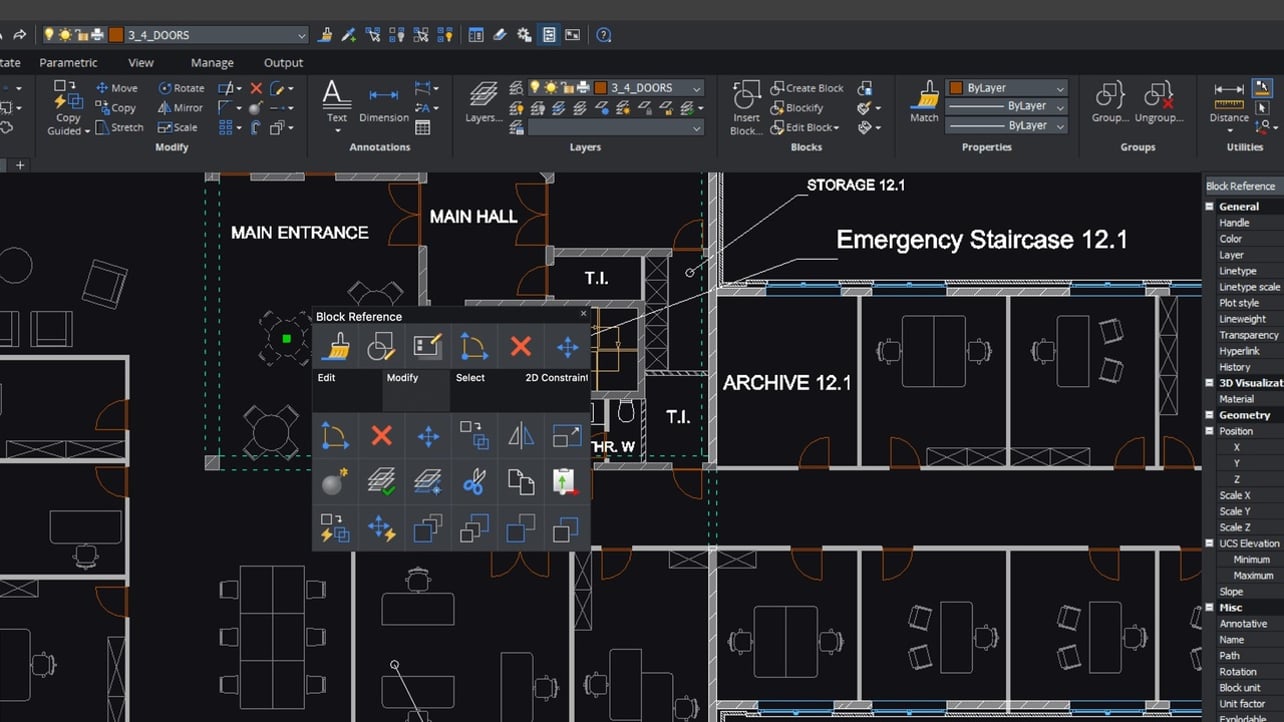
Task: Click the Blockify icon in Blocks panel
Action: 778,108
